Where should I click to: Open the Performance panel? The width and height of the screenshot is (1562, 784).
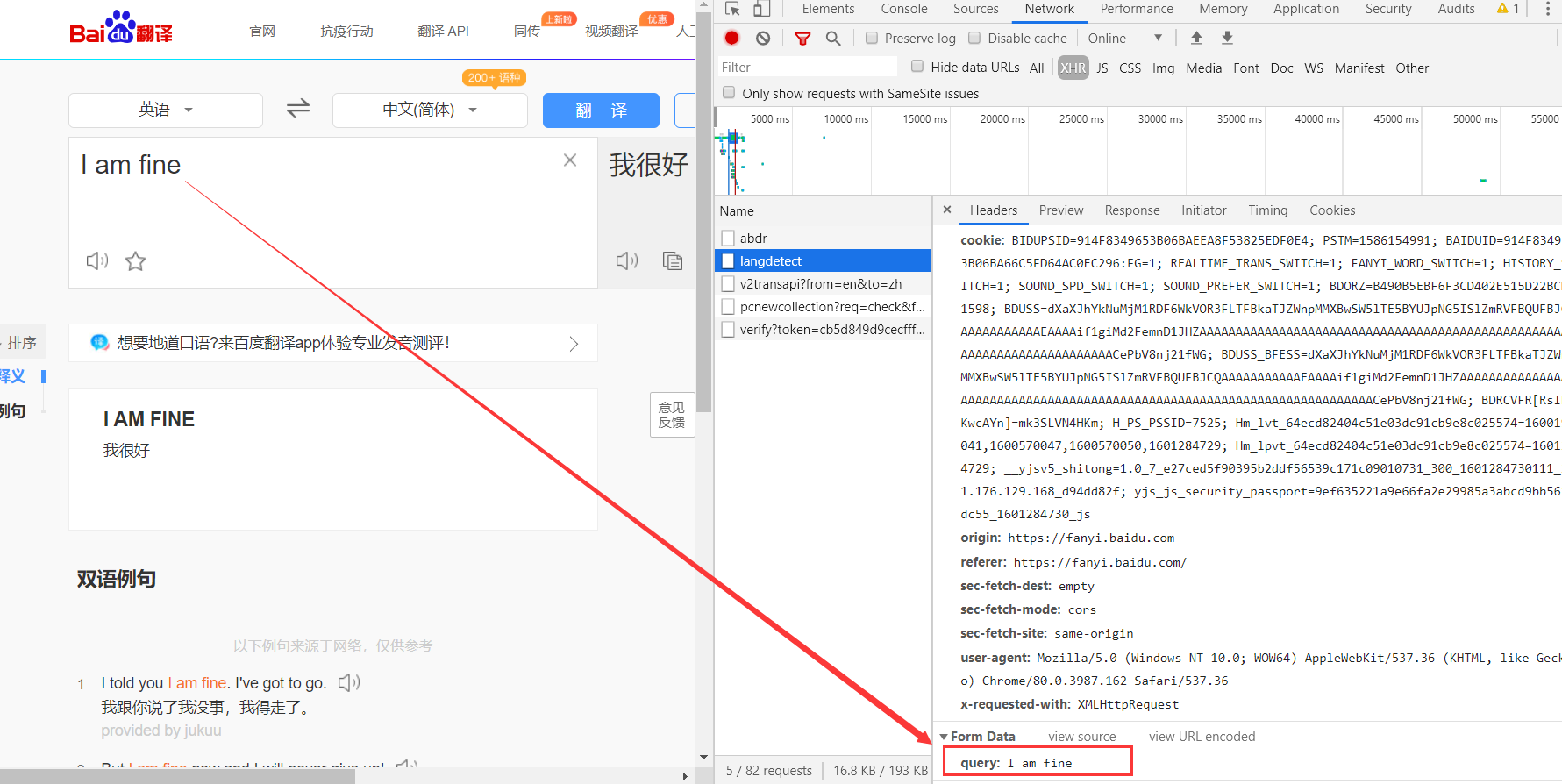(x=1137, y=9)
